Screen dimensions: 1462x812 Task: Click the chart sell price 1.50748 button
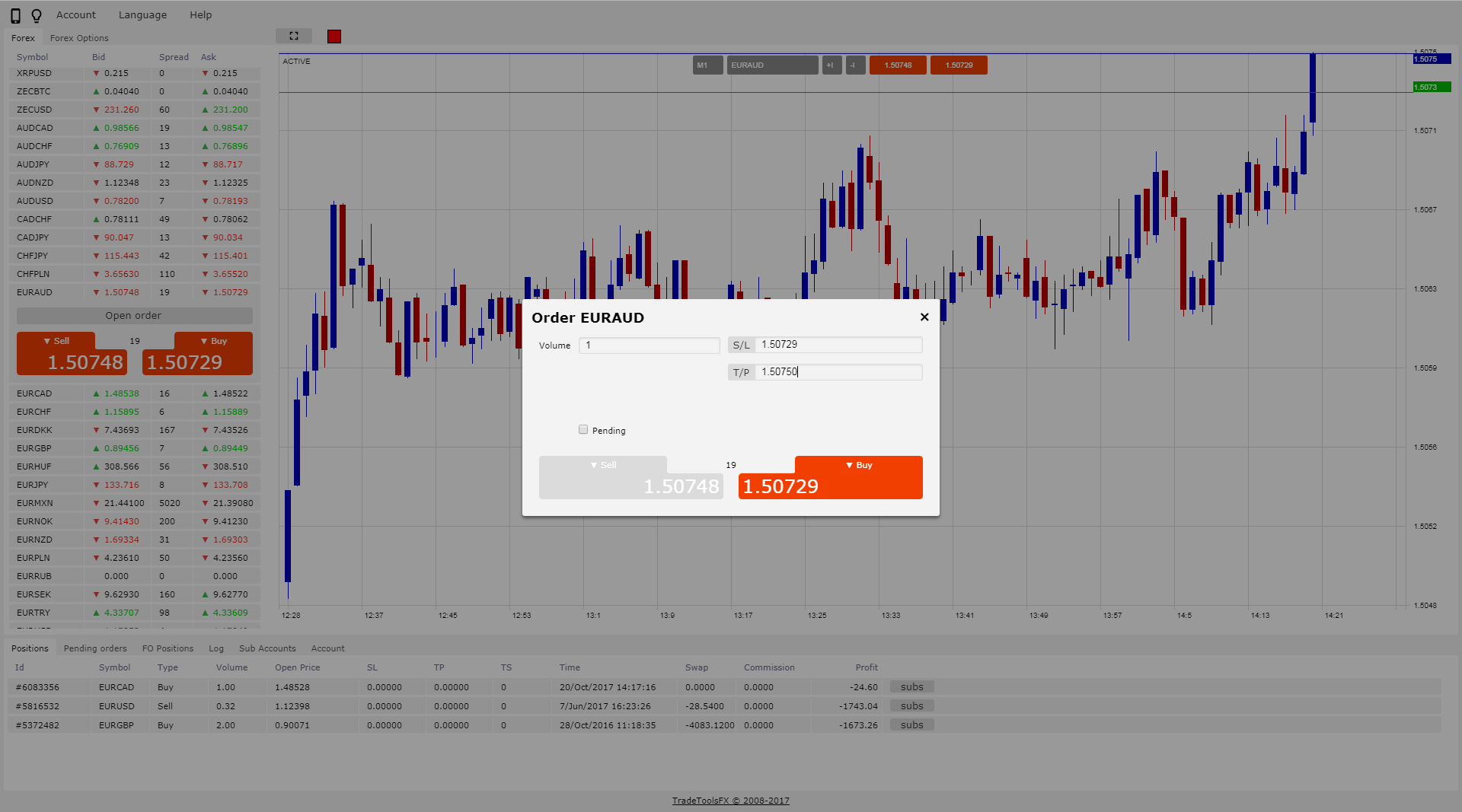(898, 65)
